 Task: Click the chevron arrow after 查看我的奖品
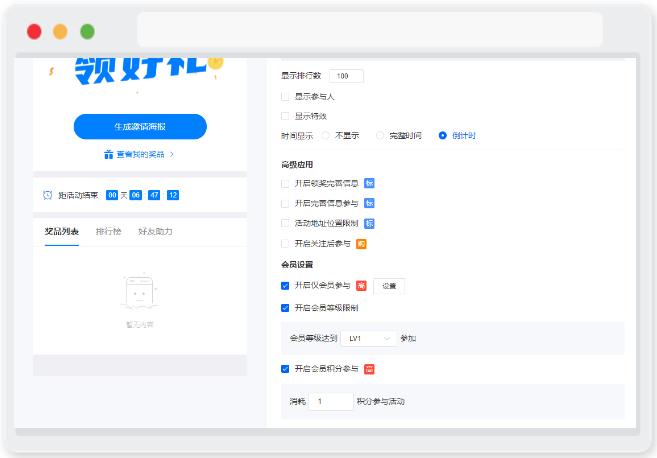pyautogui.click(x=172, y=155)
